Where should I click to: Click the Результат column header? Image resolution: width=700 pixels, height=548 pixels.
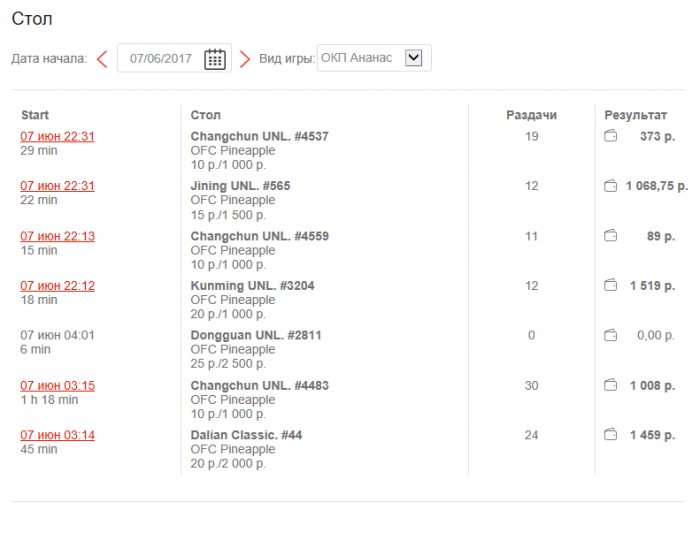tap(636, 116)
